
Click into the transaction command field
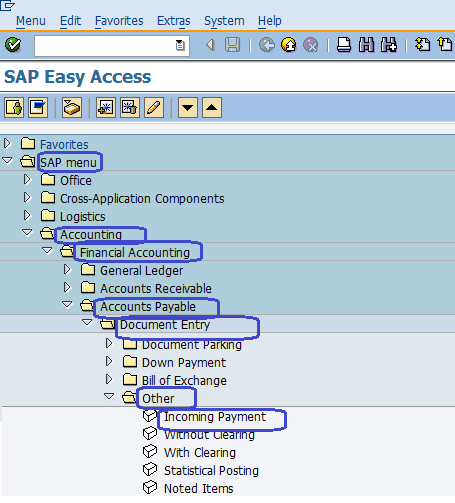(x=105, y=45)
